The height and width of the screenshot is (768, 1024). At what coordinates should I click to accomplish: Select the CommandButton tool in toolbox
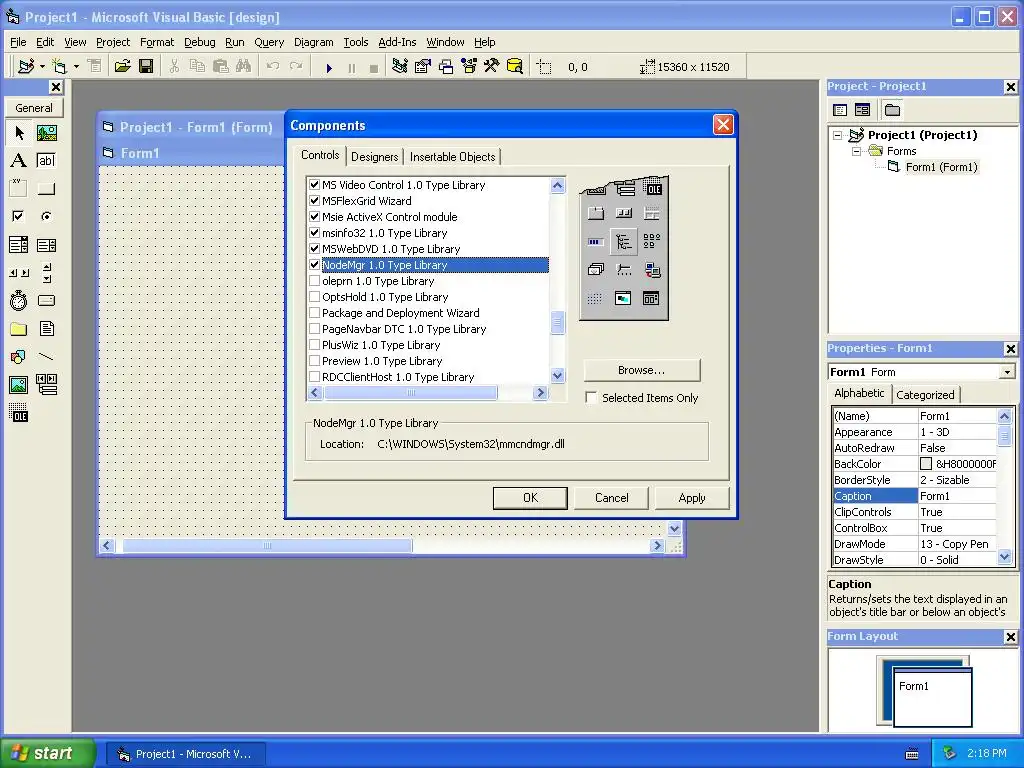click(46, 189)
